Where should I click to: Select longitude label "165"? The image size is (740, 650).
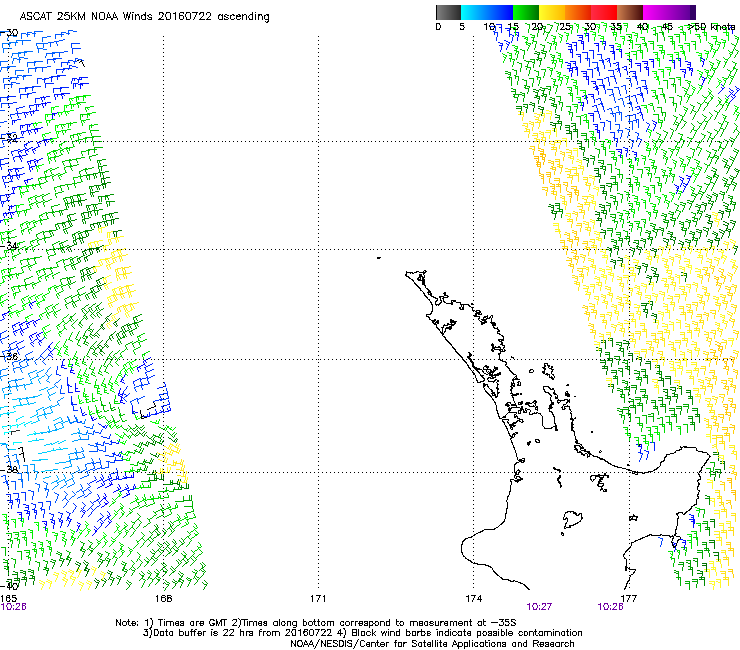point(8,599)
